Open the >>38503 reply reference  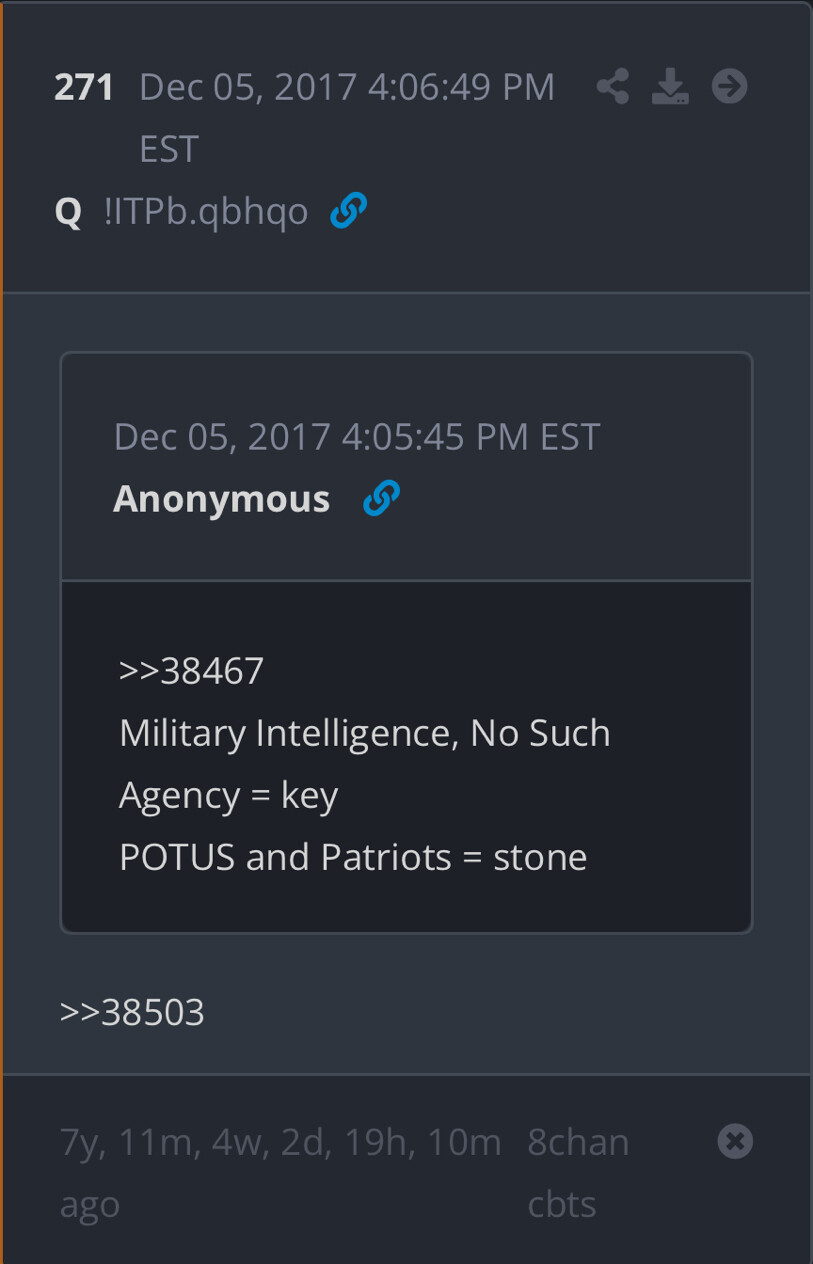[131, 1012]
